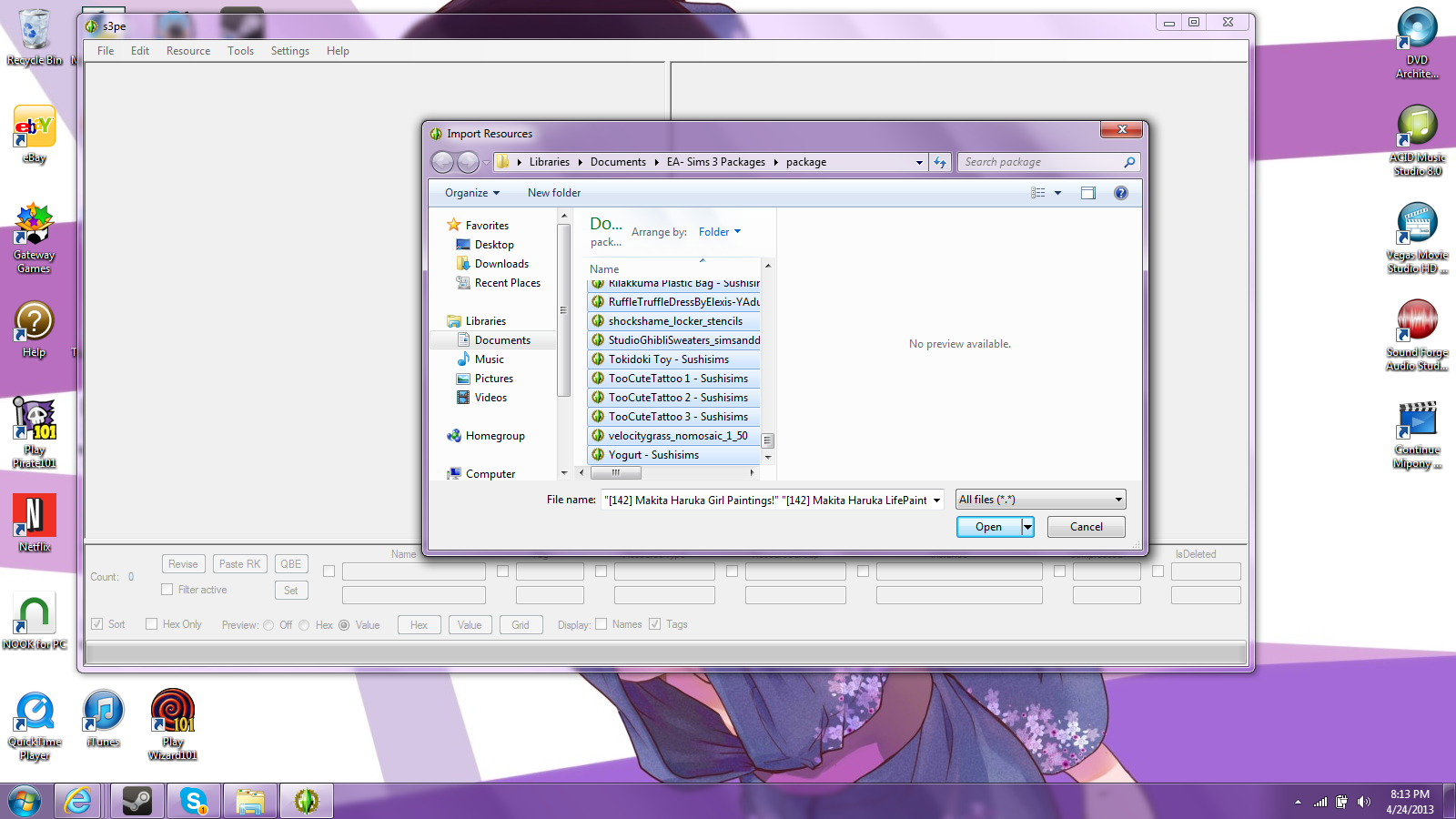The image size is (1456, 819).
Task: Open the Continue Mlpony desktop shortcut
Action: click(1417, 434)
